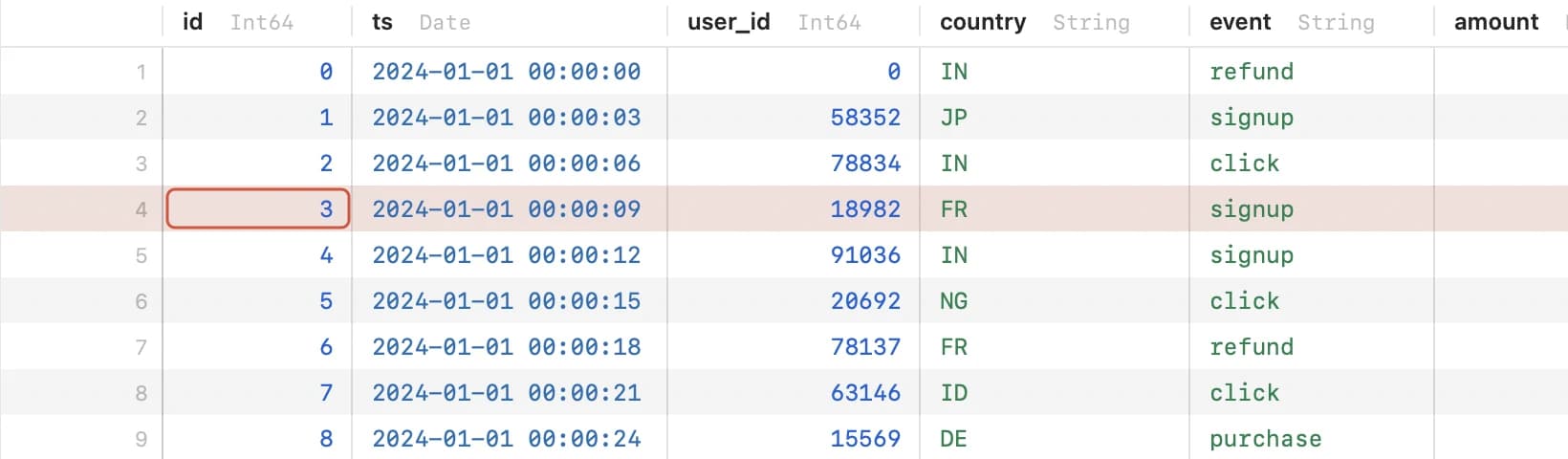Select row number 2
Viewport: 1568px width, 459px height.
coord(142,118)
